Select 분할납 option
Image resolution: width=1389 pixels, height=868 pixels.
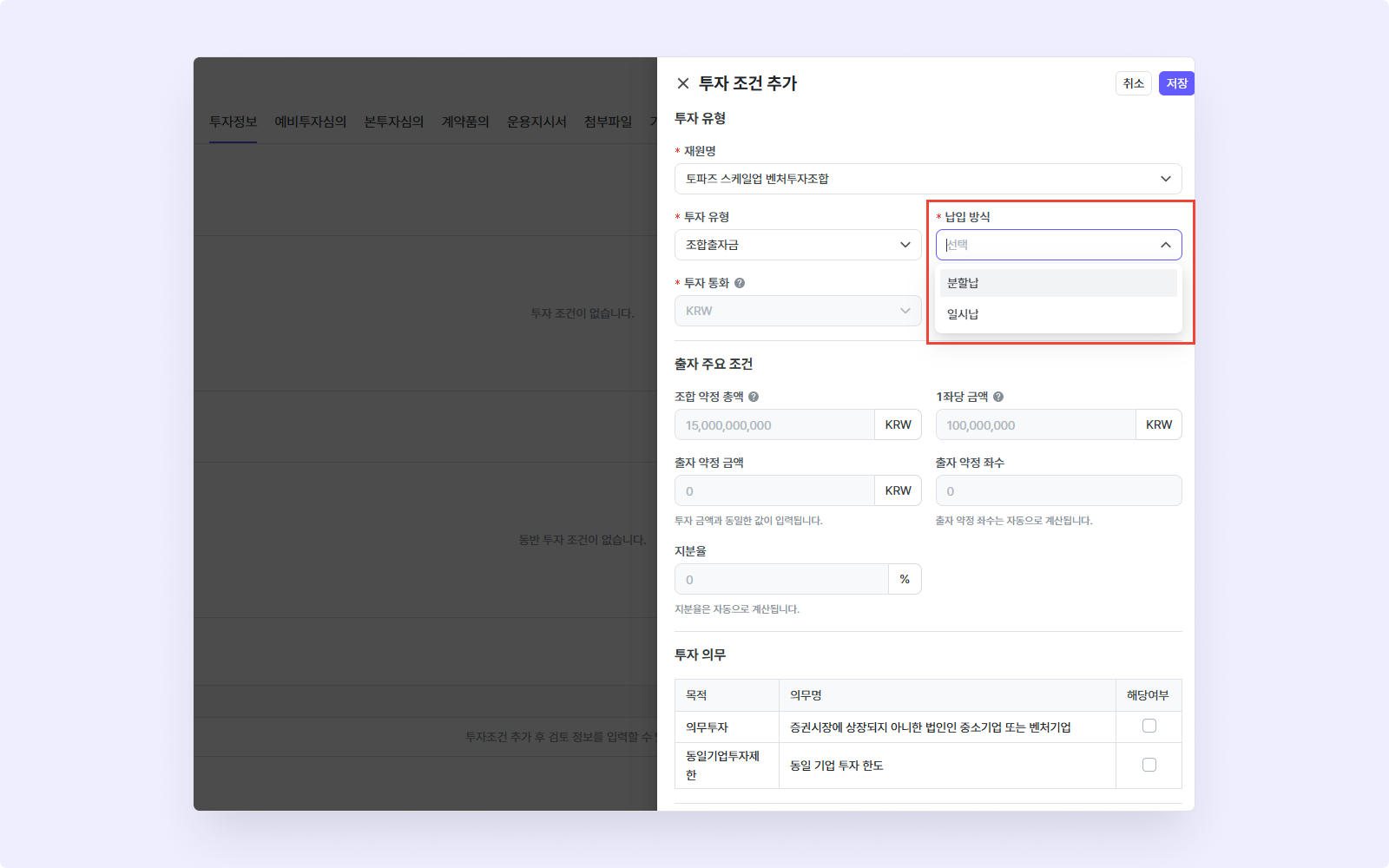[1058, 283]
